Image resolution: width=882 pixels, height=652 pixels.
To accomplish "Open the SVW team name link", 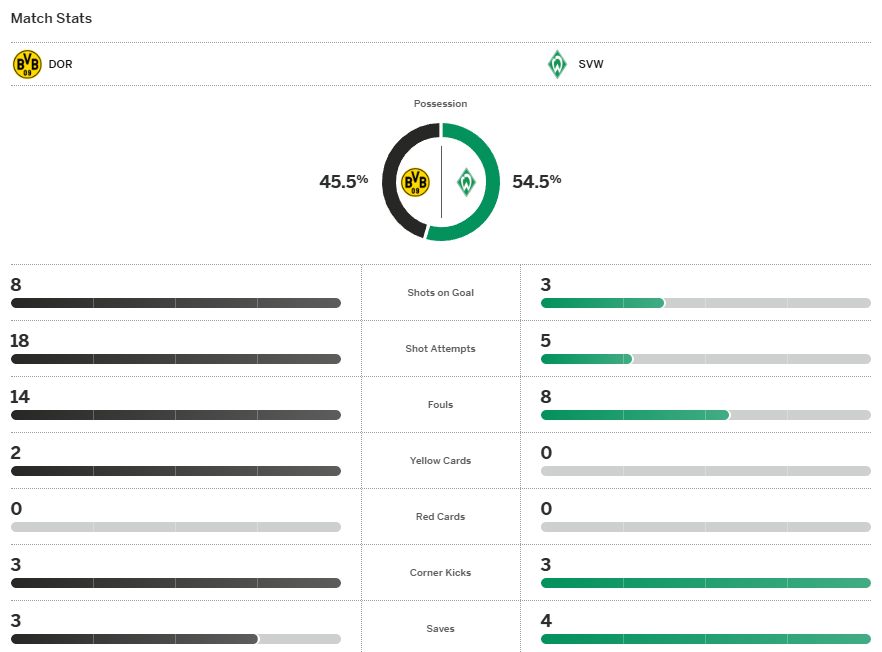I will tap(590, 65).
